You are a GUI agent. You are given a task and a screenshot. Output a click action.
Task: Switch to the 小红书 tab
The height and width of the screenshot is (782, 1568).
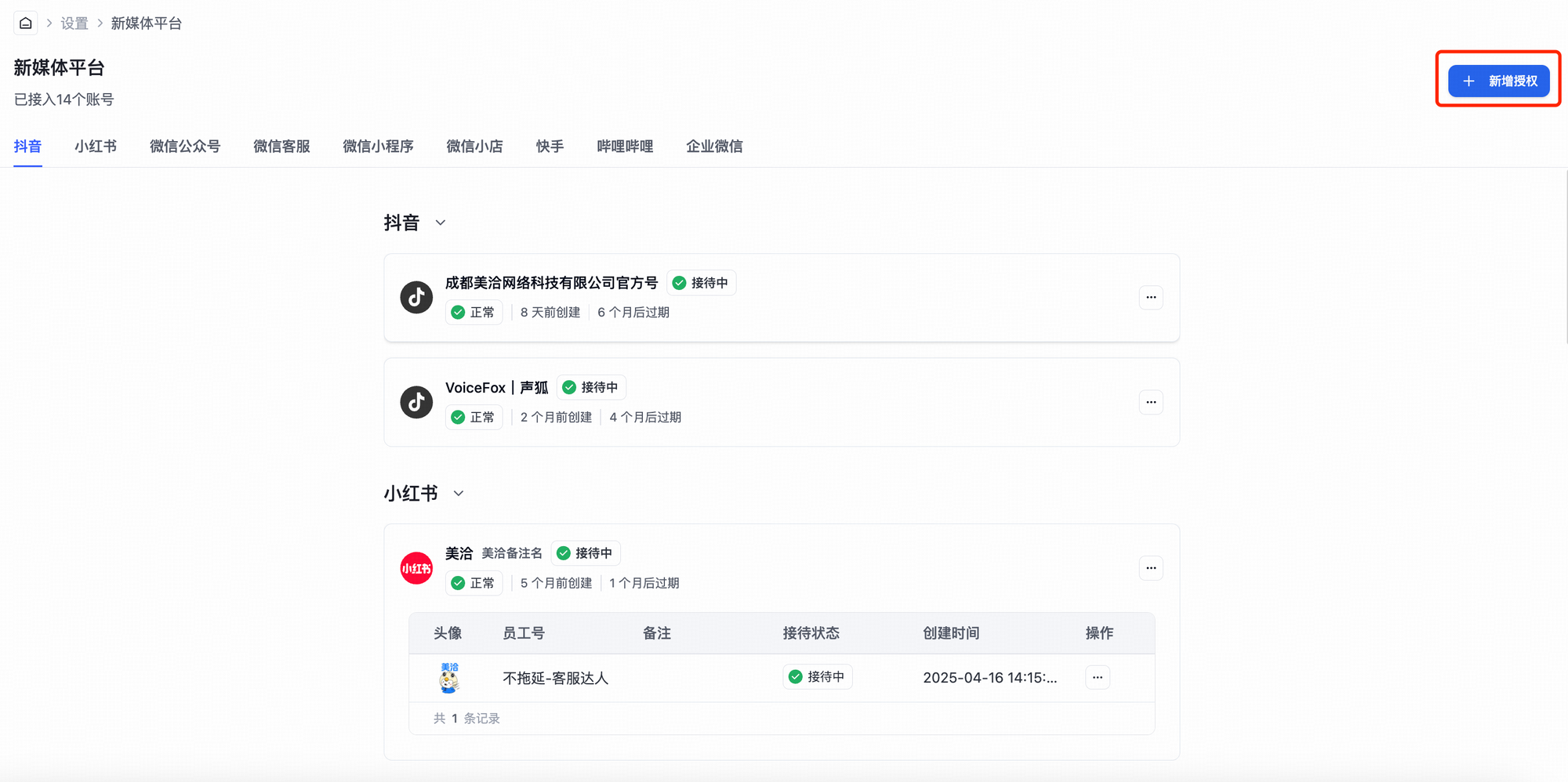pos(96,147)
